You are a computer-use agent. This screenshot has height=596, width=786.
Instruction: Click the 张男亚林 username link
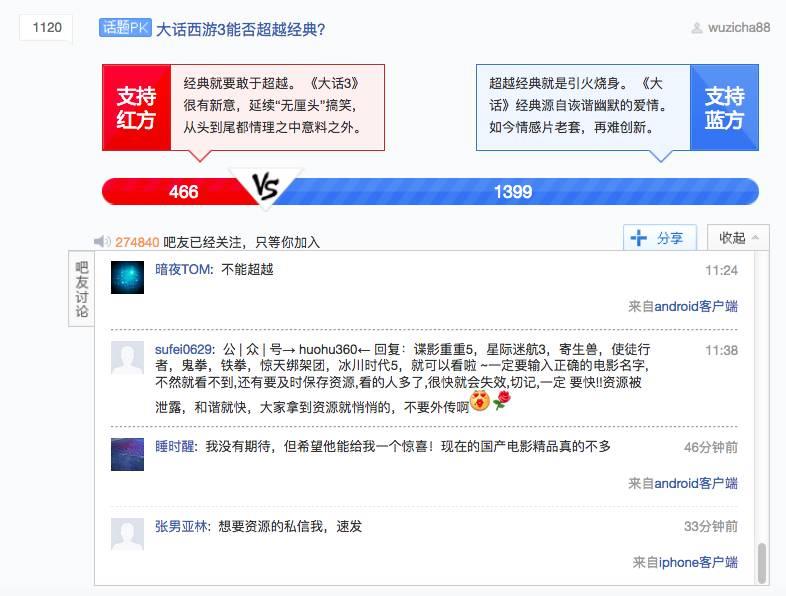pyautogui.click(x=180, y=526)
